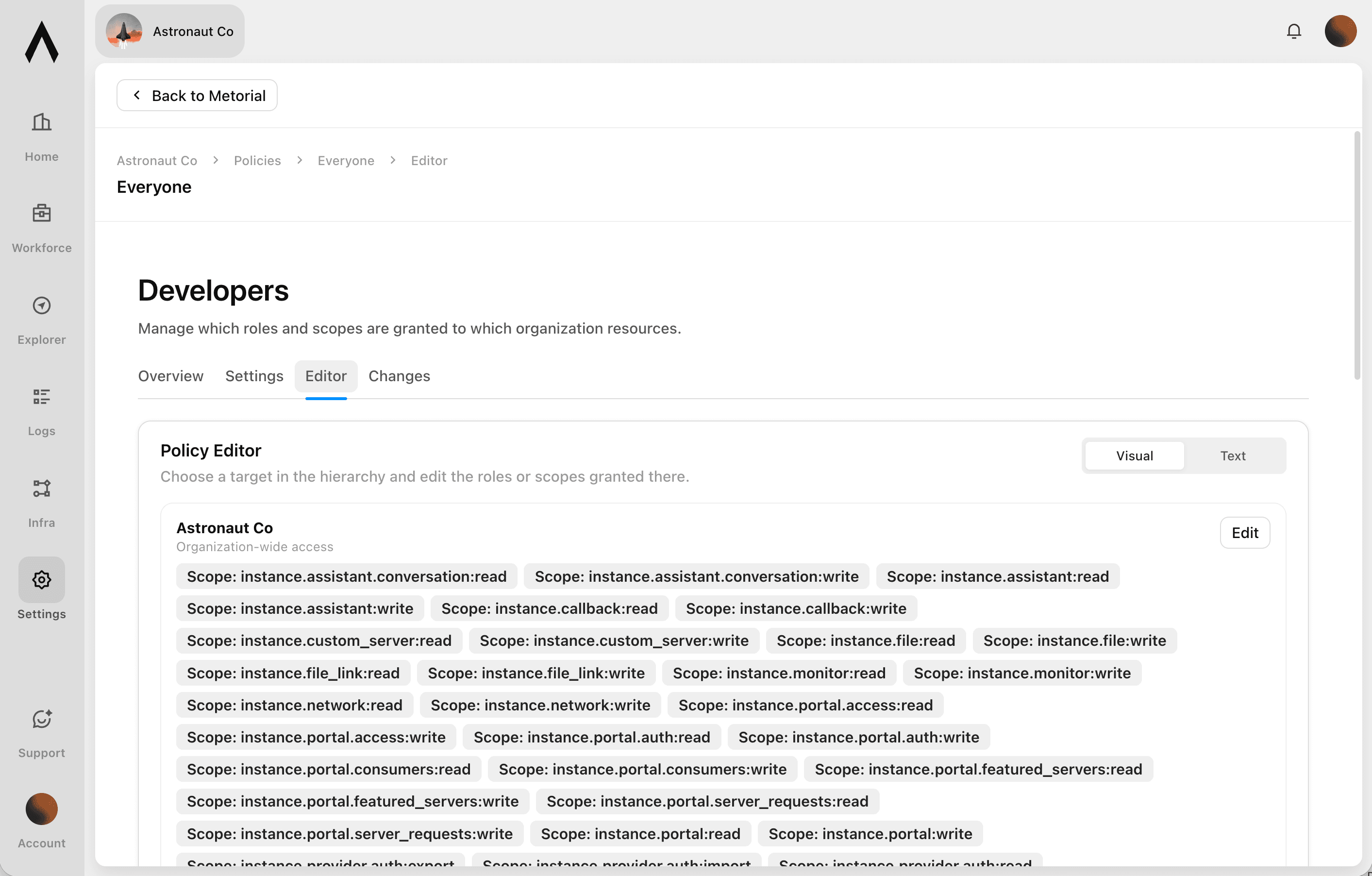The image size is (1372, 876).
Task: Click scope instance.portal.access:read
Action: pyautogui.click(x=805, y=705)
